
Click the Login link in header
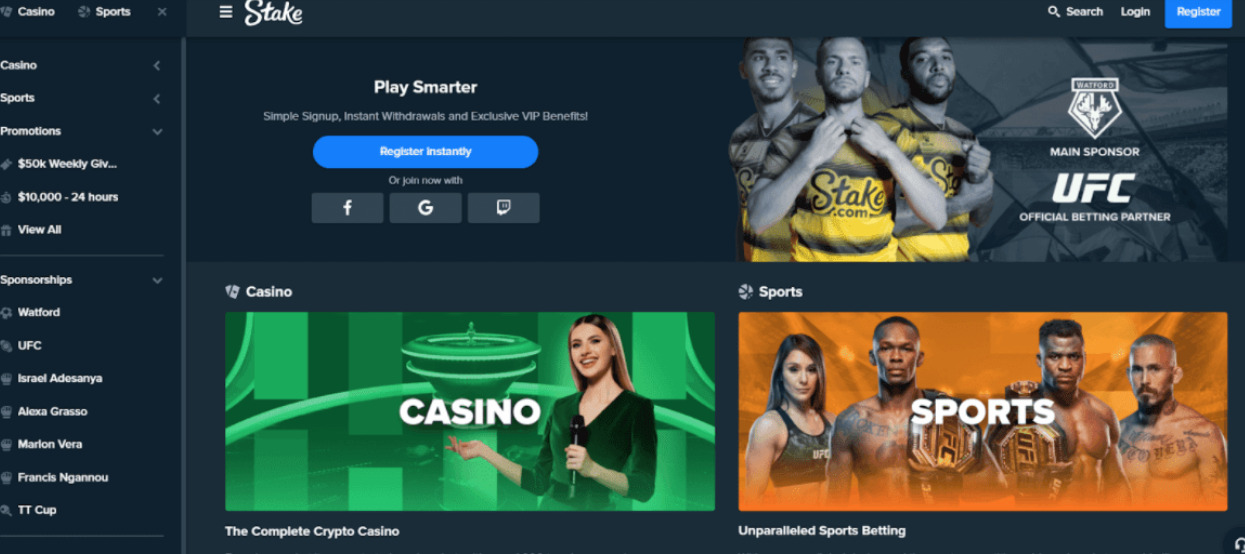click(1135, 12)
